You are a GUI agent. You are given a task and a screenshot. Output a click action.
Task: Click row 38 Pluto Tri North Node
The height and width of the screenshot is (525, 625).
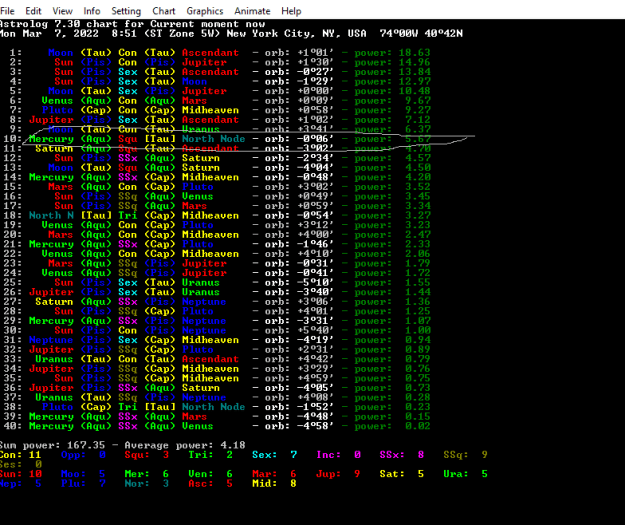coord(217,407)
